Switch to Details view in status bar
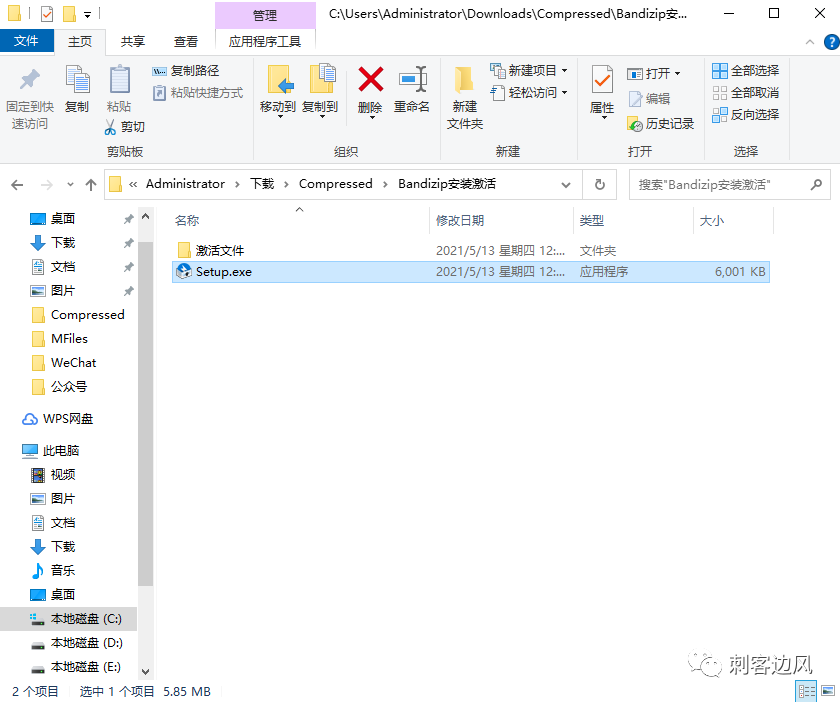 (x=806, y=692)
